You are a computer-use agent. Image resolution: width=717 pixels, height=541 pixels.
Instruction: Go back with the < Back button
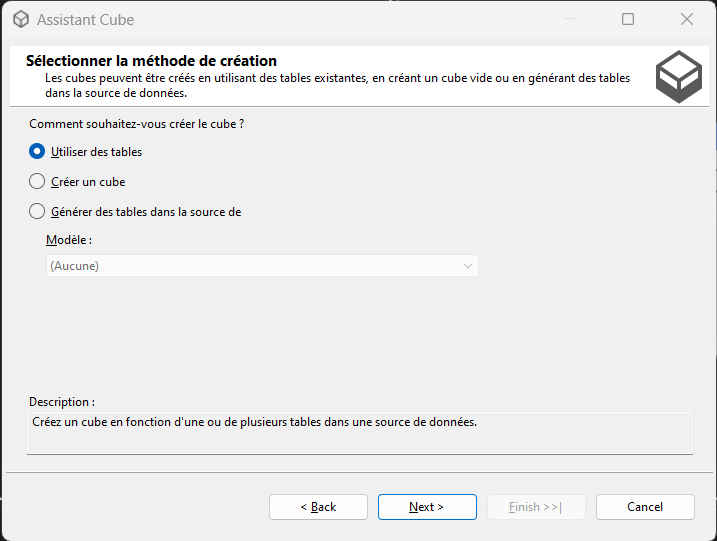[318, 507]
